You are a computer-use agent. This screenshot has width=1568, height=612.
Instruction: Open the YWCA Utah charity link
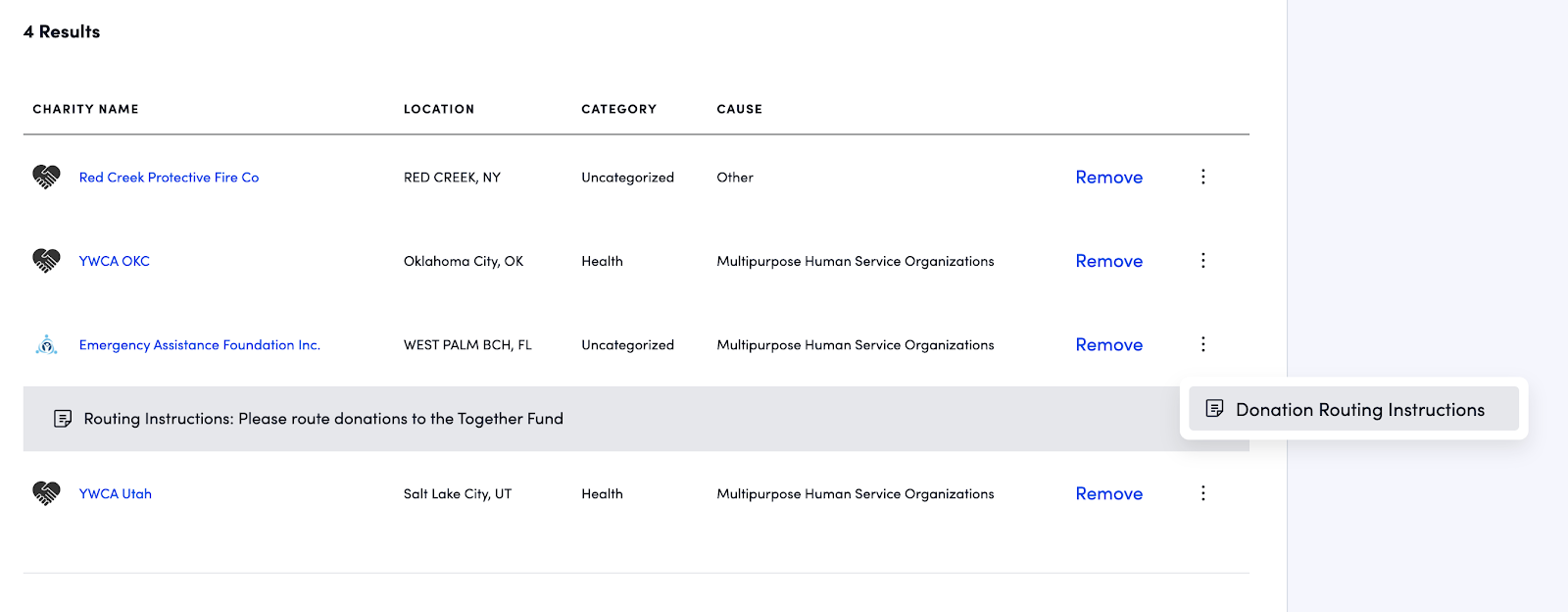point(116,494)
